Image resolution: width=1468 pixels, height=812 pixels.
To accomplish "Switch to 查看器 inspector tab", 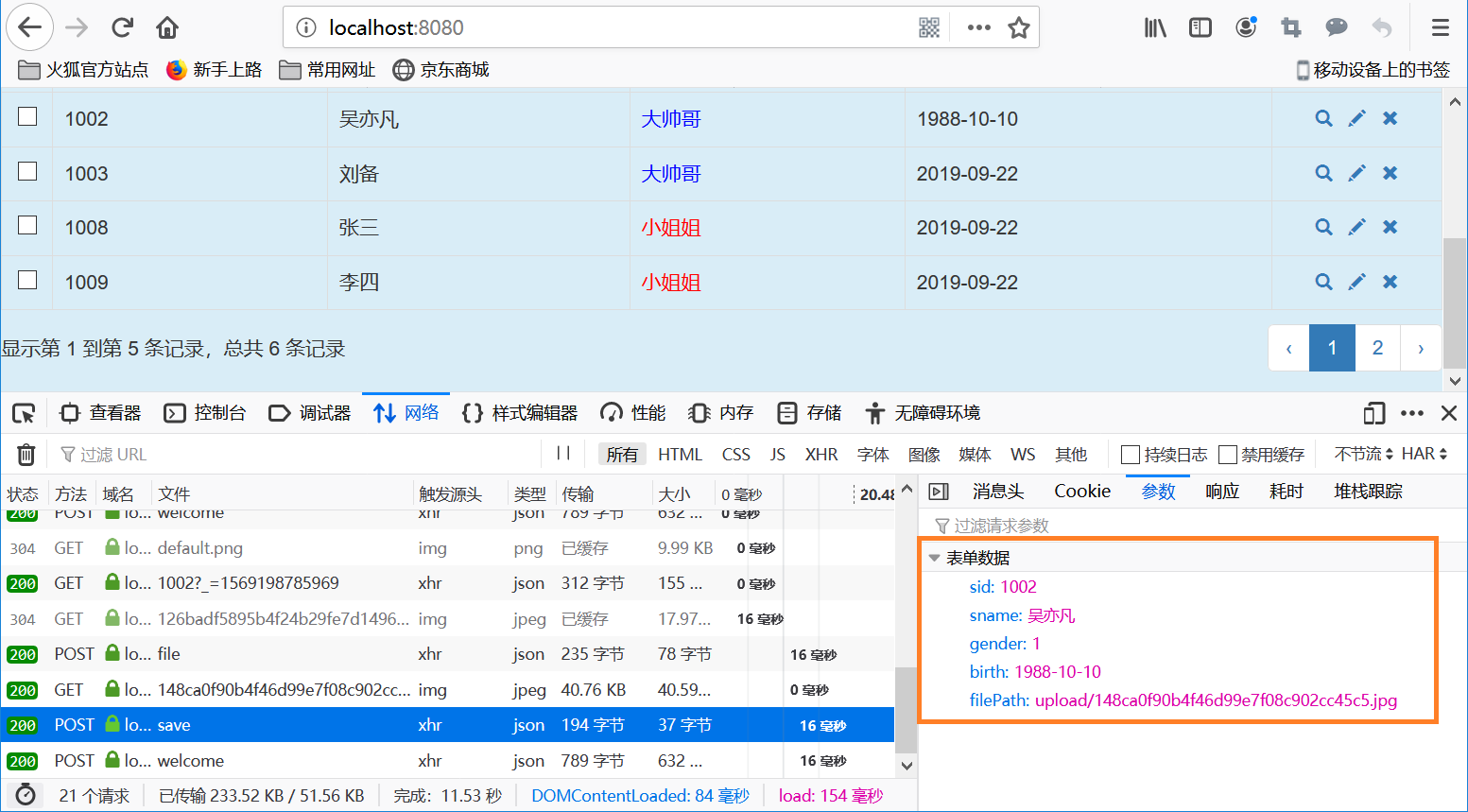I will [x=100, y=413].
